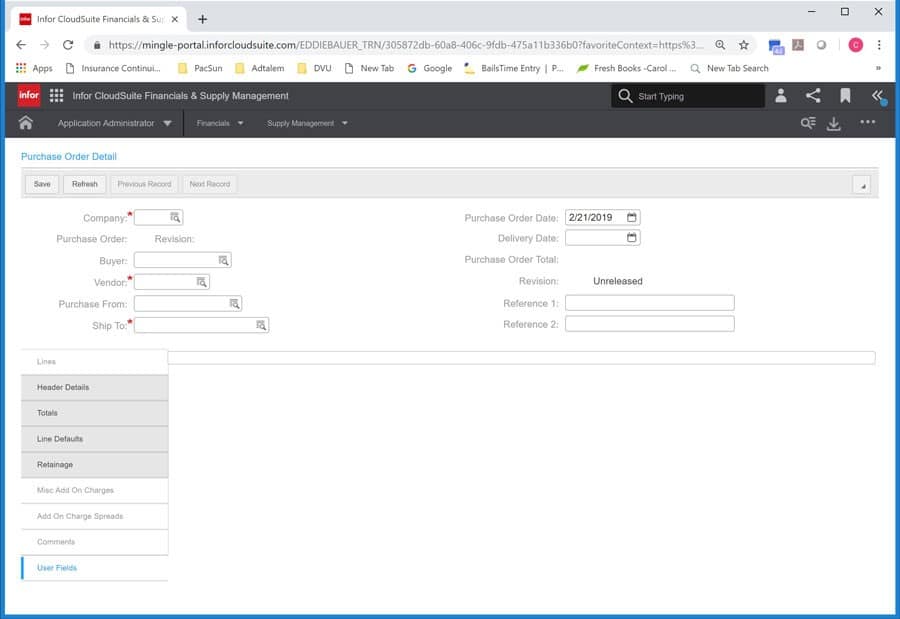Open Company field lookup icon

pos(175,217)
